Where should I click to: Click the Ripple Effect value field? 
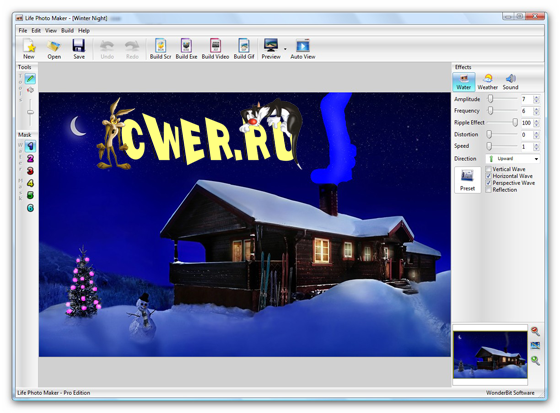click(526, 123)
